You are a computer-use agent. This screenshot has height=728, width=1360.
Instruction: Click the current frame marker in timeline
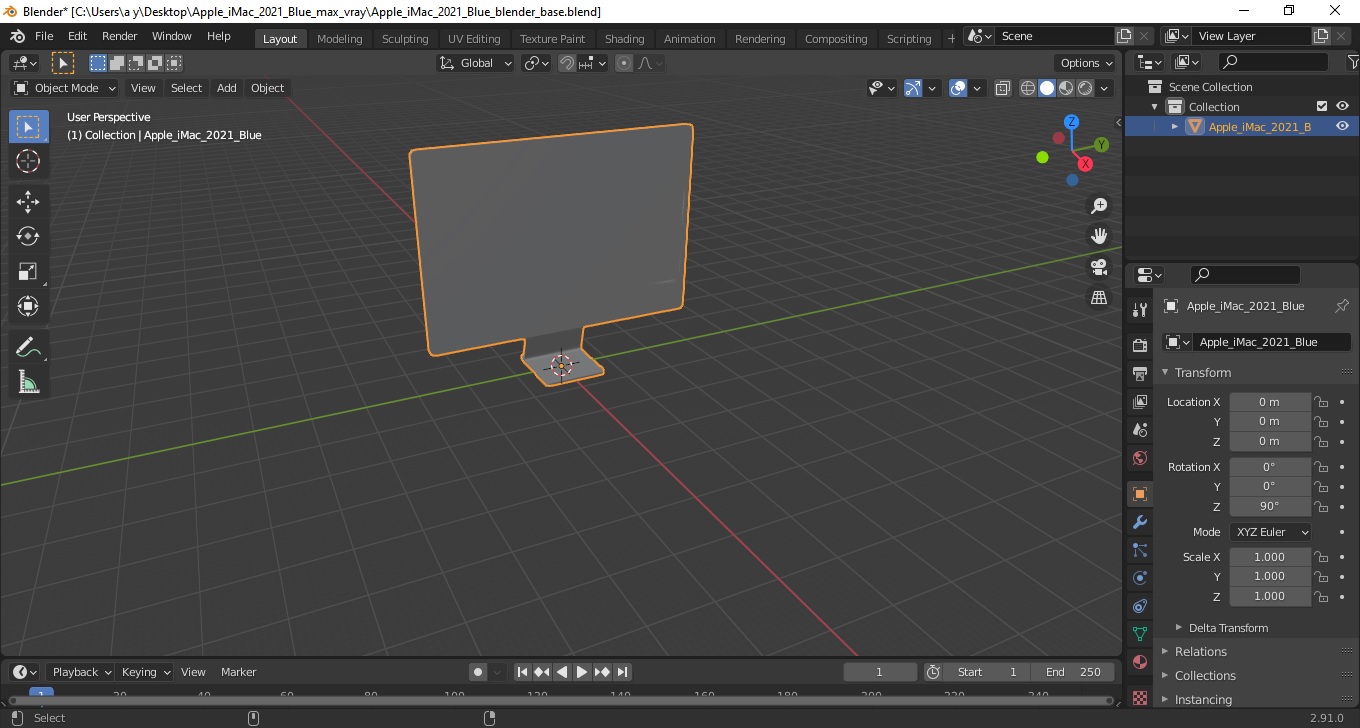click(x=40, y=693)
